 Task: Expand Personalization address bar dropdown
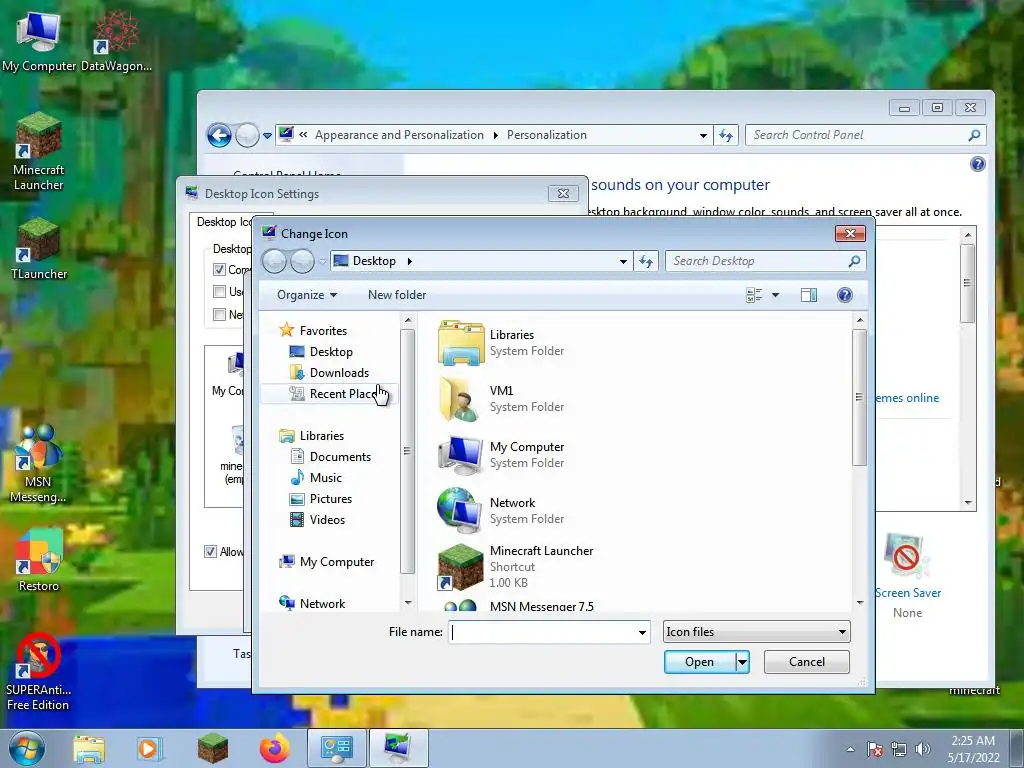703,135
